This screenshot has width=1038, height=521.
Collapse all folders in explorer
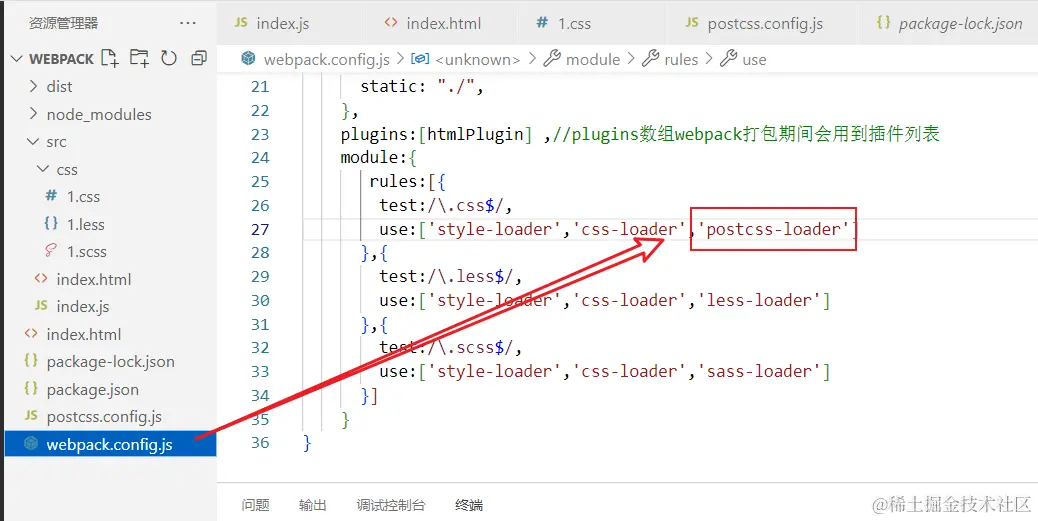pyautogui.click(x=199, y=58)
